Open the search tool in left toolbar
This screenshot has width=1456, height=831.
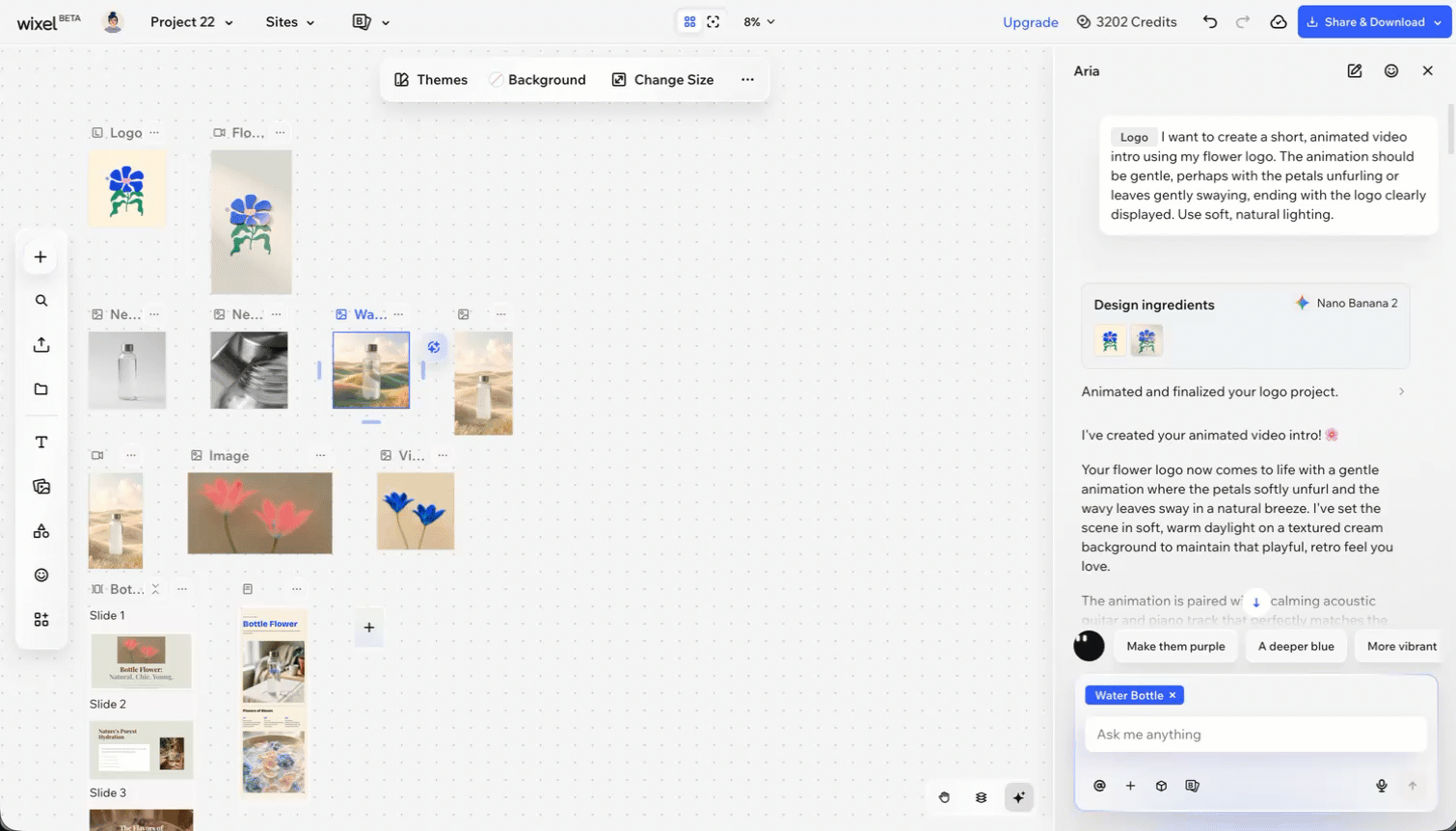pyautogui.click(x=40, y=301)
